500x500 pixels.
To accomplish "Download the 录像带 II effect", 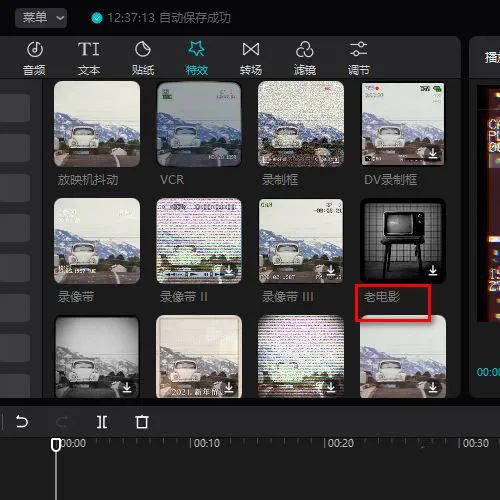I will point(229,270).
